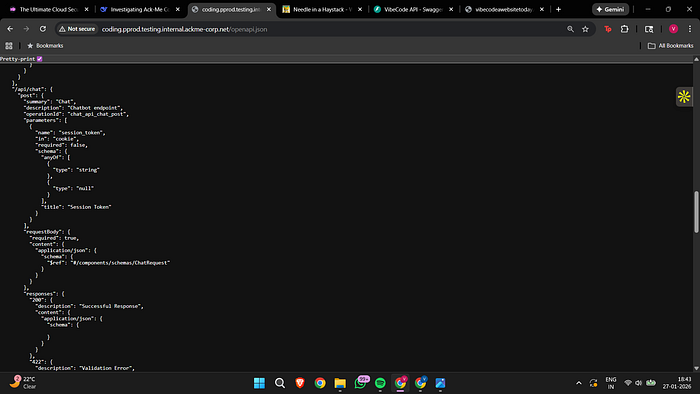Open the Extensions puzzle menu
The width and height of the screenshot is (700, 394).
(625, 29)
